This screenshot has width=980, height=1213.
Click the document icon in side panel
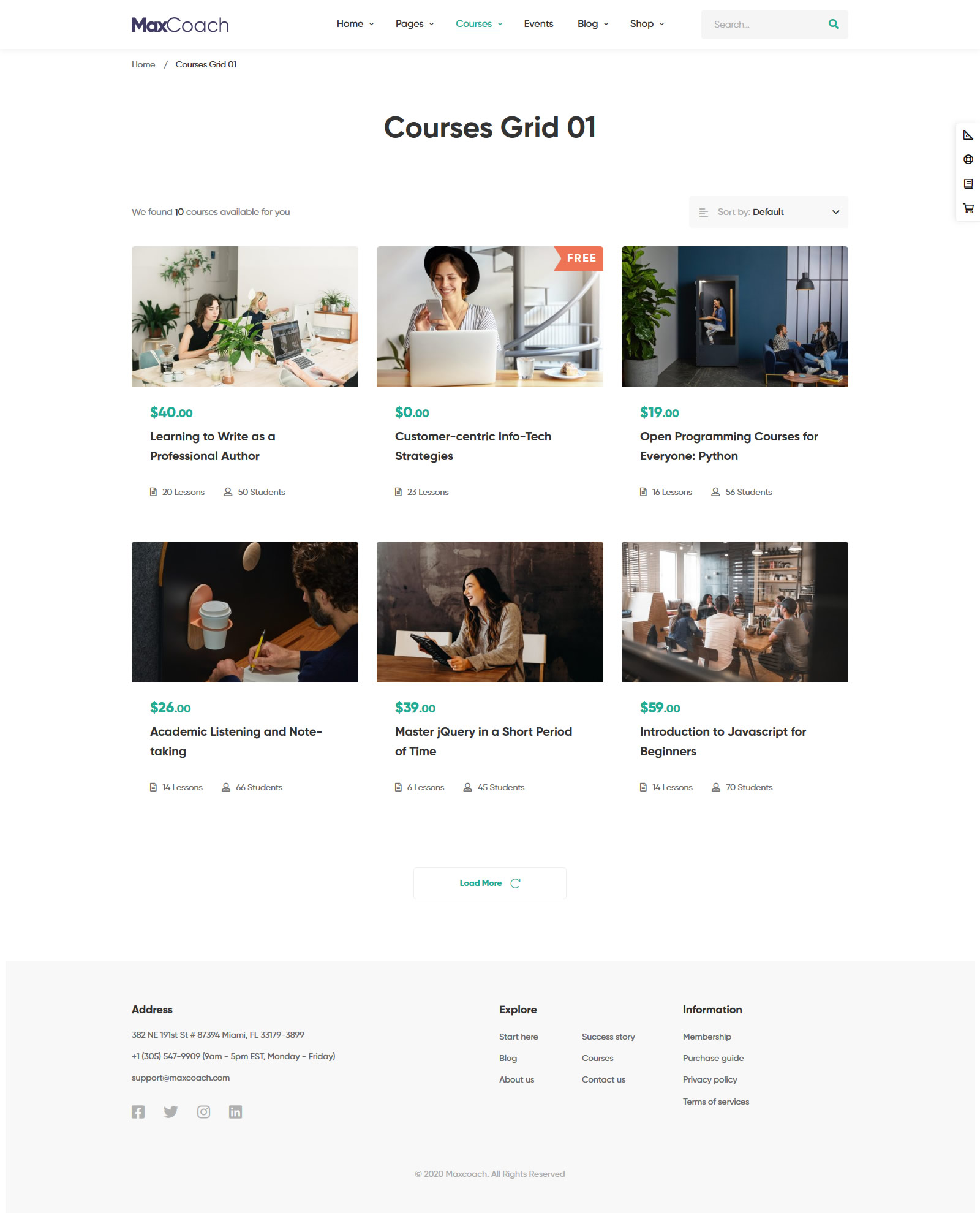point(968,184)
